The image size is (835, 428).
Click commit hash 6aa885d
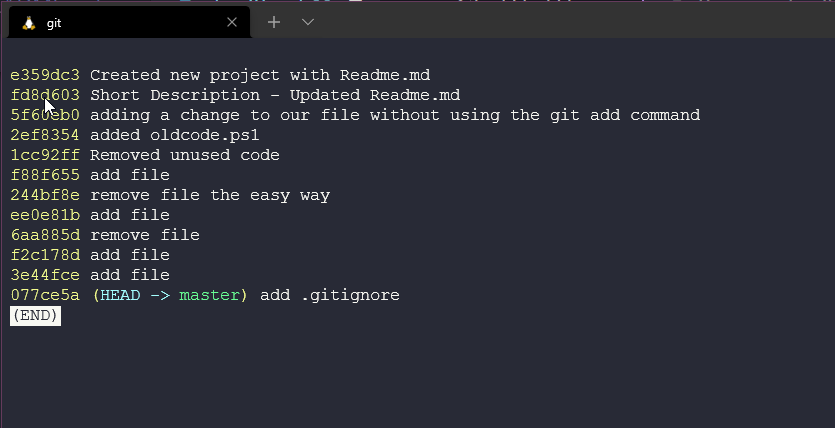click(45, 235)
